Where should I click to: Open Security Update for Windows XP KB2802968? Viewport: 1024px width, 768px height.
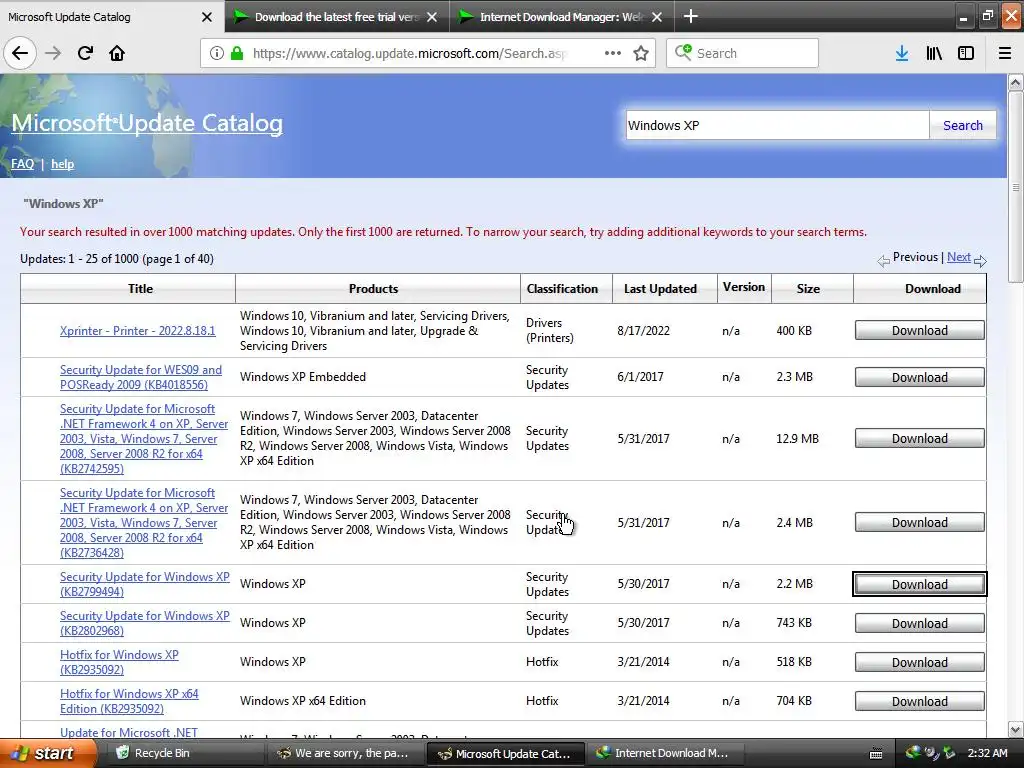point(145,623)
